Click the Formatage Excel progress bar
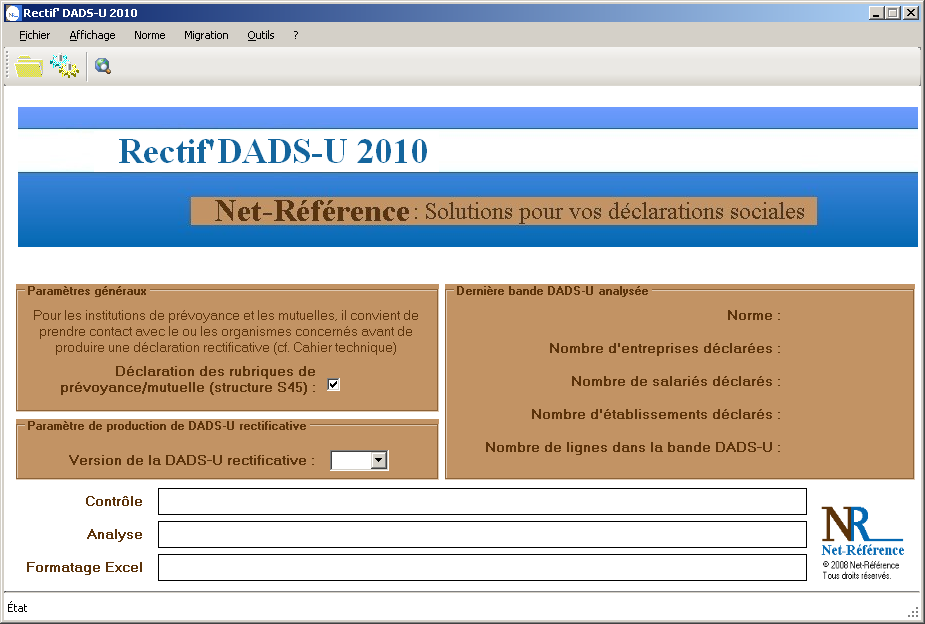This screenshot has height=624, width=925. click(x=482, y=567)
